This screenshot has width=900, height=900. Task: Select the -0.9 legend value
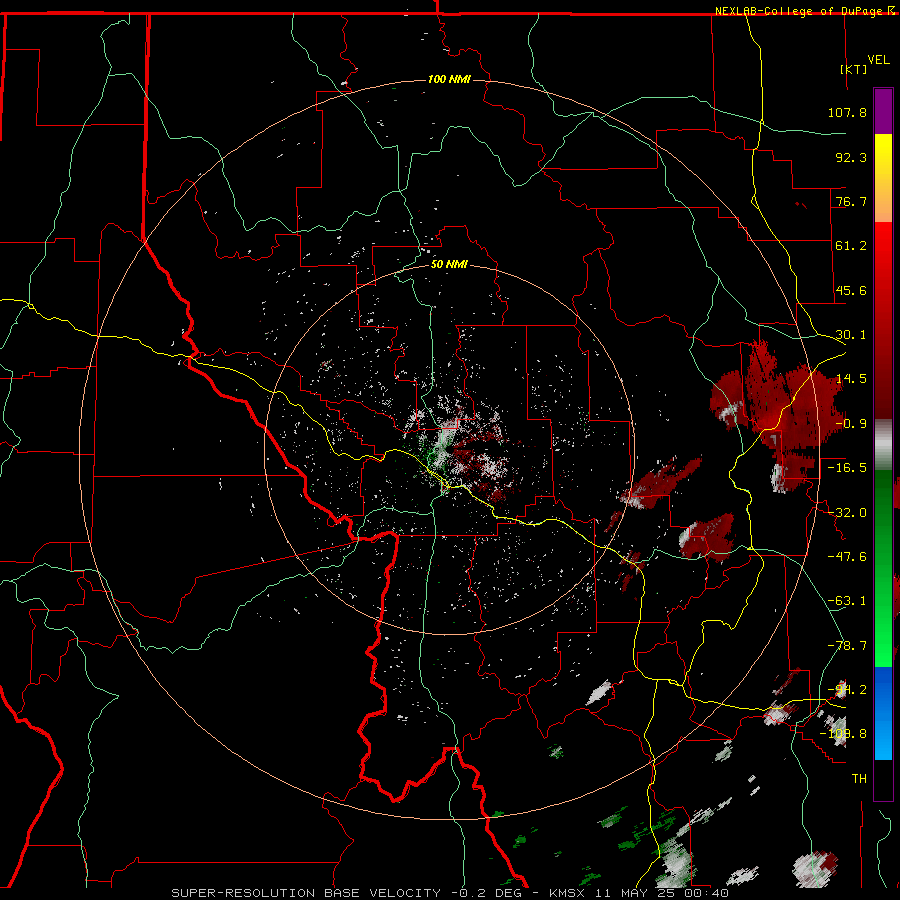(851, 424)
